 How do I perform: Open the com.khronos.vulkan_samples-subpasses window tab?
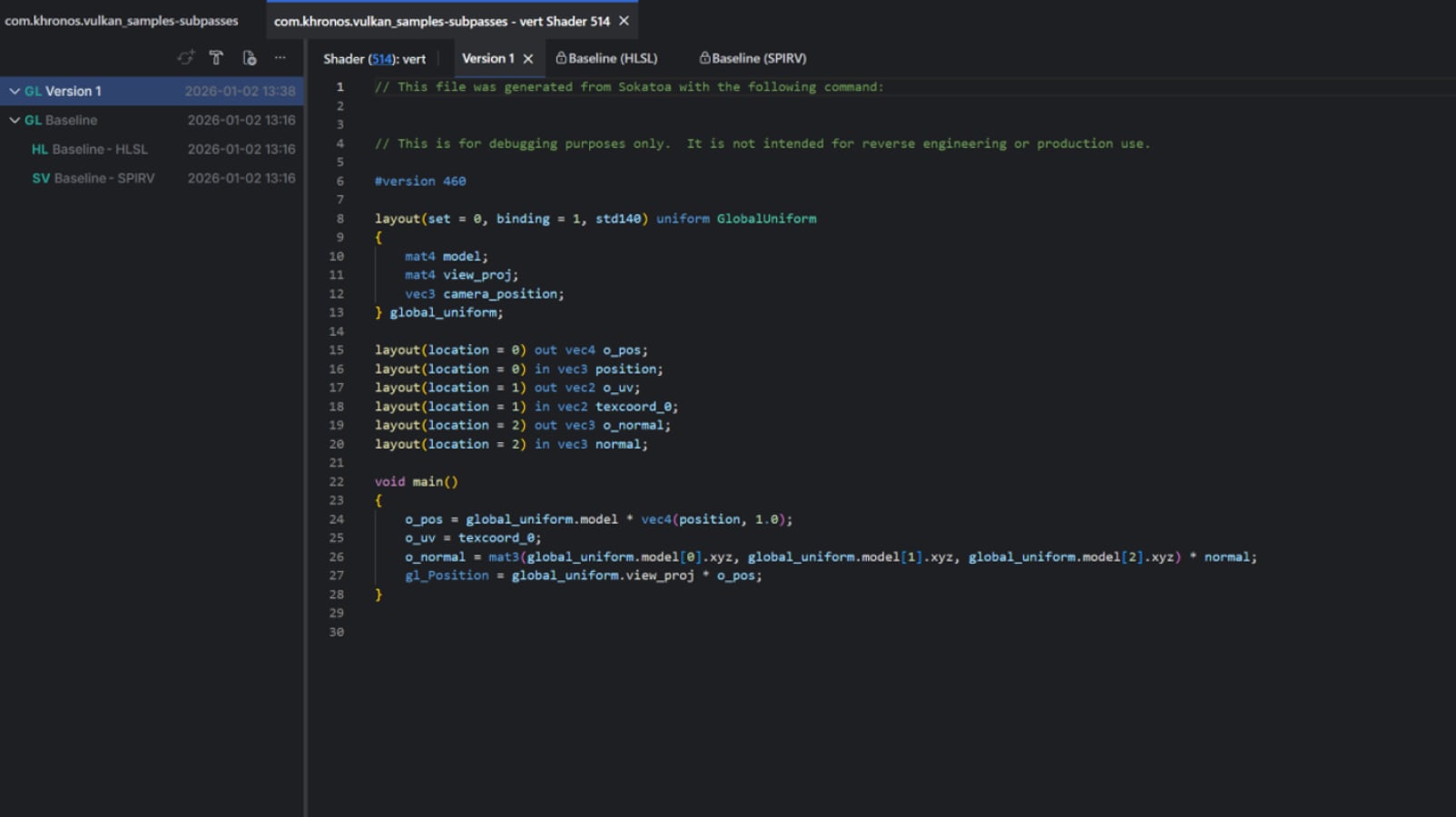122,20
